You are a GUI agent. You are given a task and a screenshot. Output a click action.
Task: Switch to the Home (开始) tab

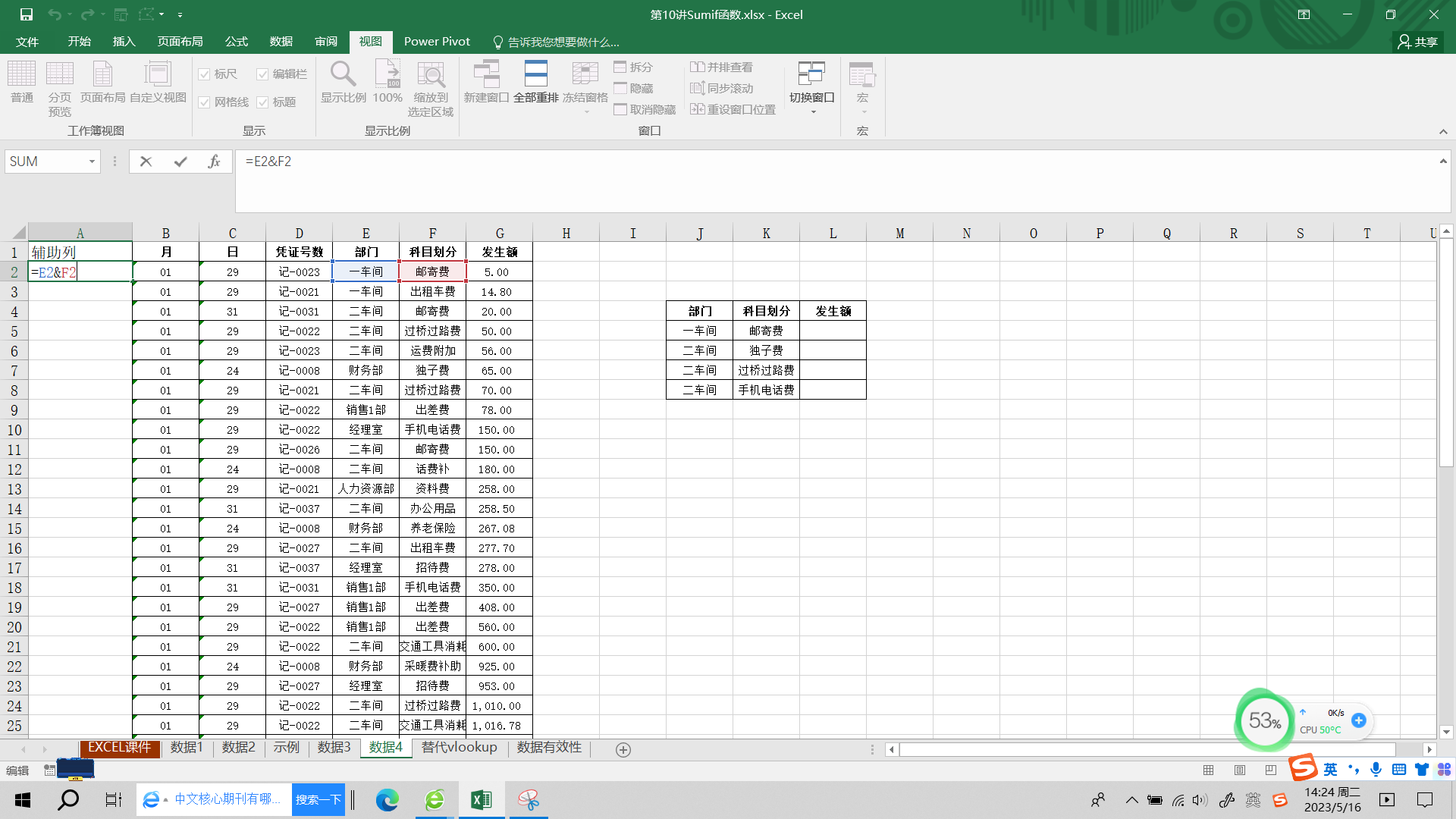point(79,42)
